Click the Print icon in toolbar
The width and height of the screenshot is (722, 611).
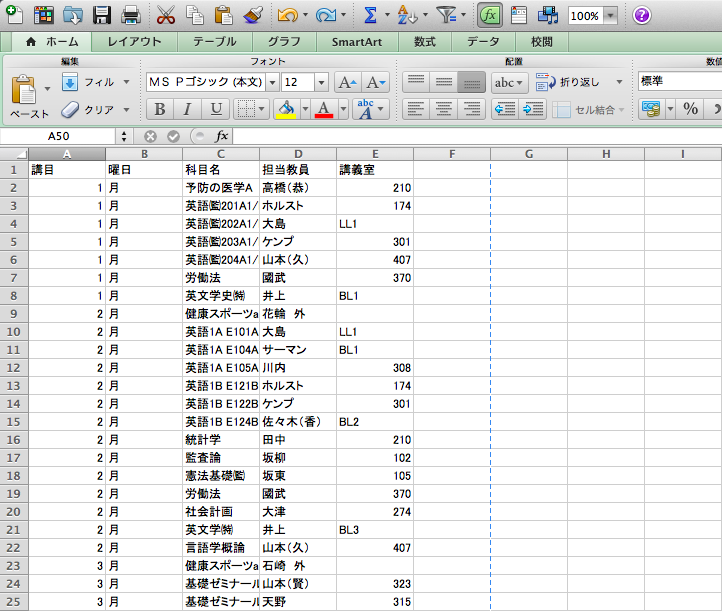[x=130, y=15]
